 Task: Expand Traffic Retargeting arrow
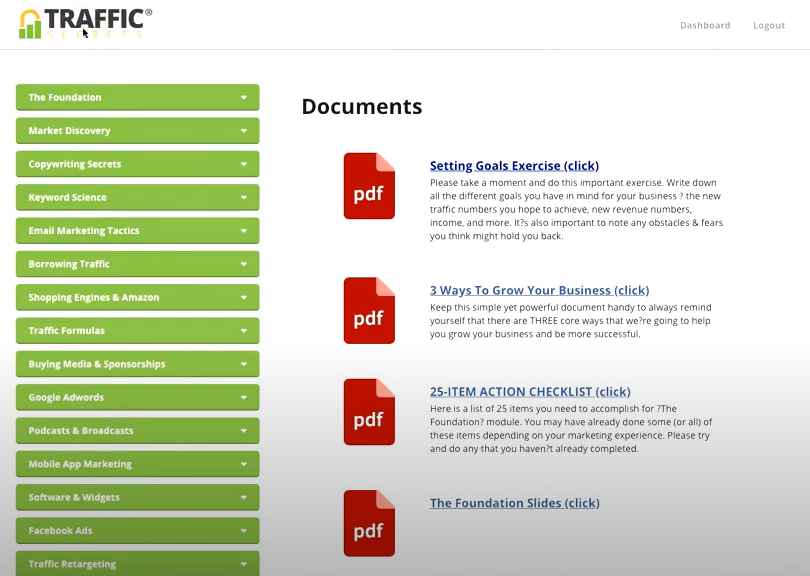244,564
